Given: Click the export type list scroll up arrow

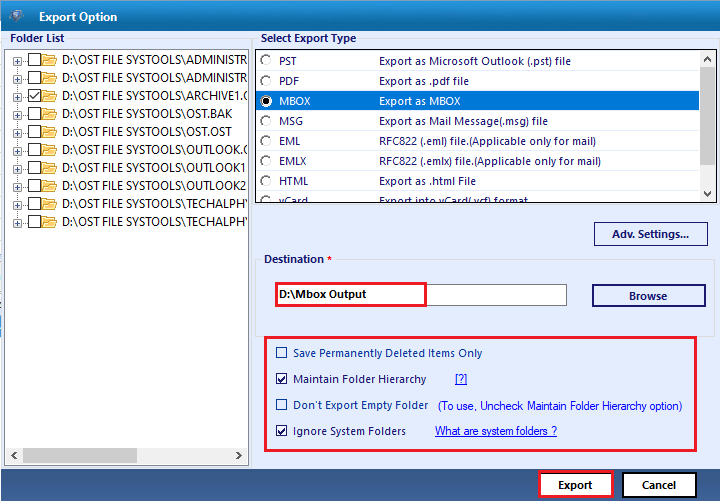Looking at the screenshot, I should pyautogui.click(x=708, y=59).
